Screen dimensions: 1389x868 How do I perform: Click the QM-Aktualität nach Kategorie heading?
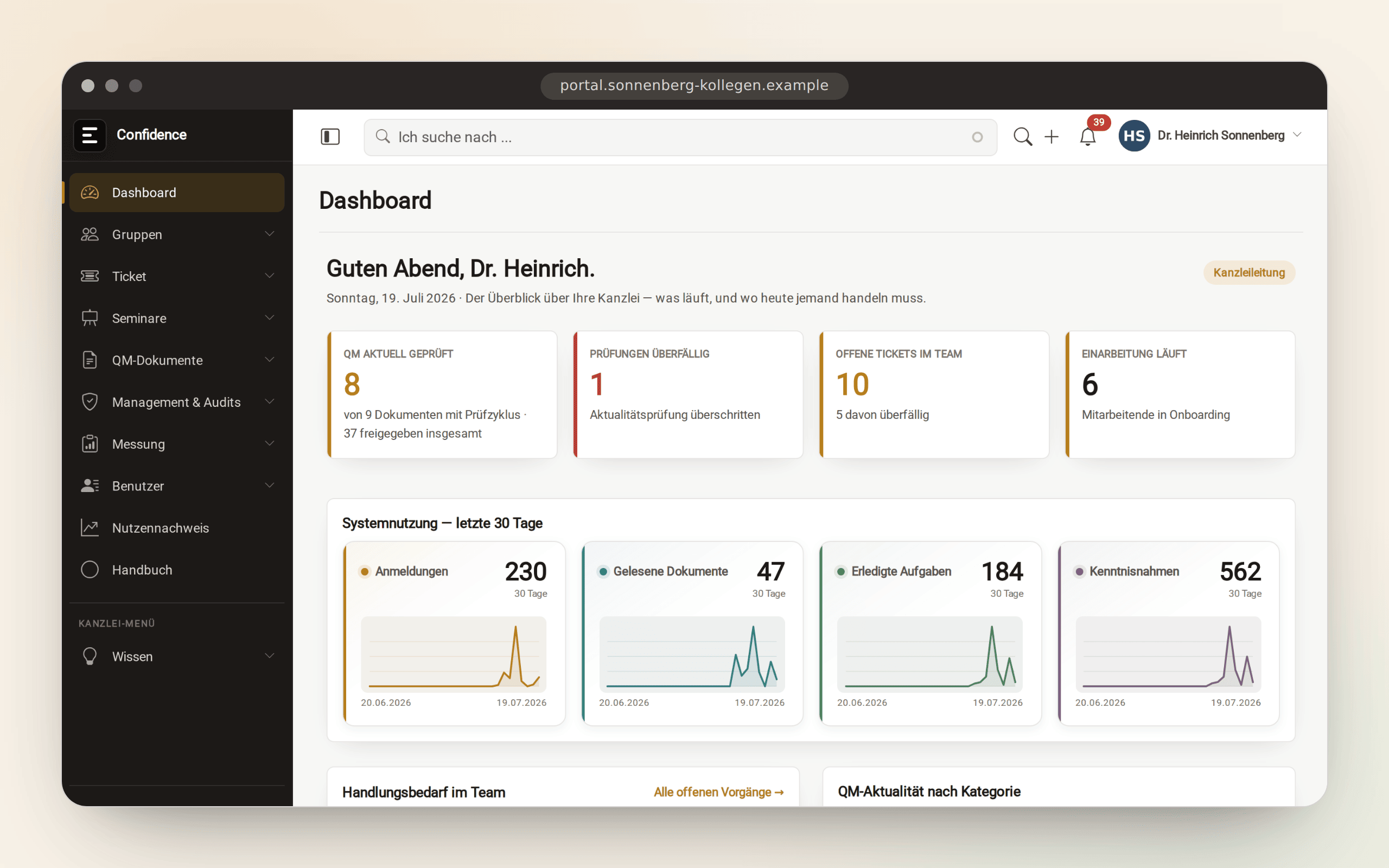pos(929,792)
